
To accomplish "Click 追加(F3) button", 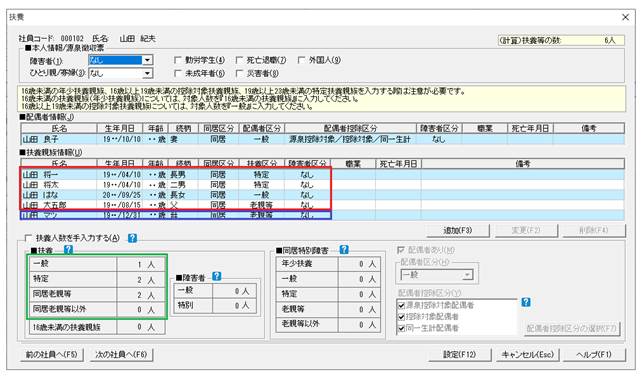I will [x=458, y=231].
